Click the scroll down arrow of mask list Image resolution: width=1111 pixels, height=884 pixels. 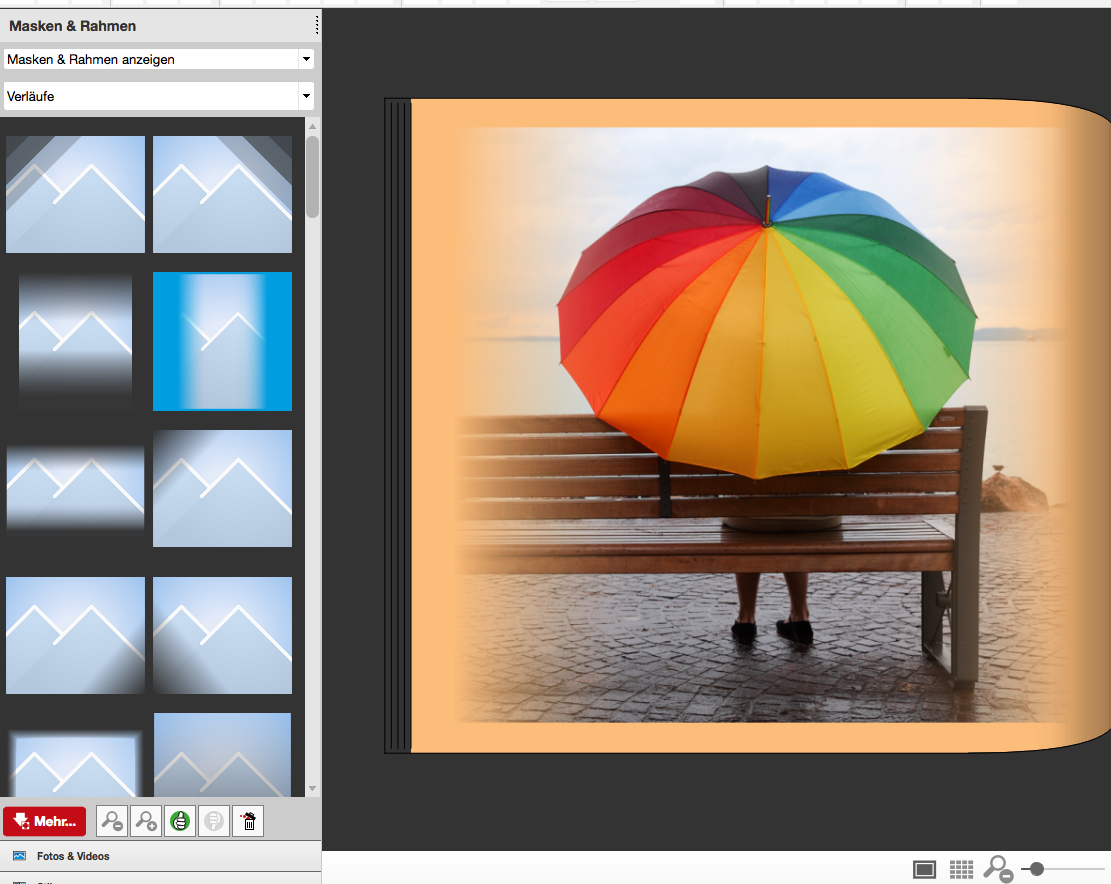tap(313, 789)
